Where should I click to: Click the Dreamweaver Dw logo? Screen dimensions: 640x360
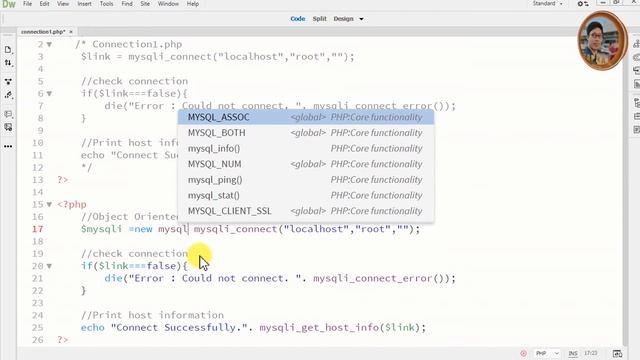click(9, 4)
